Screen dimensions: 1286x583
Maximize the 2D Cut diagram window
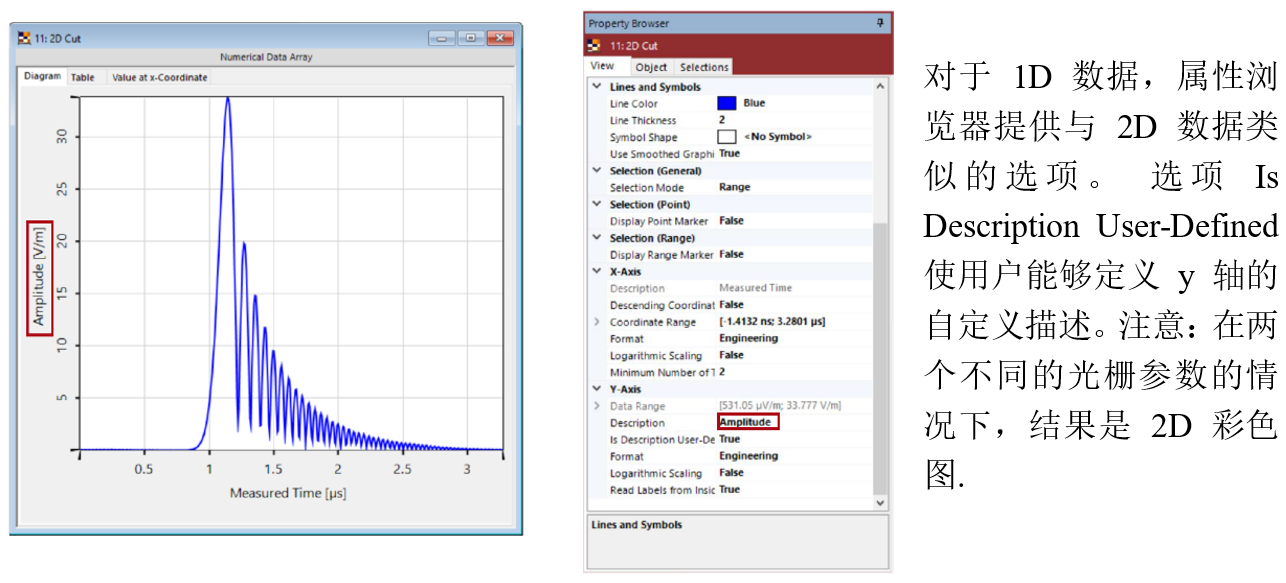(470, 38)
